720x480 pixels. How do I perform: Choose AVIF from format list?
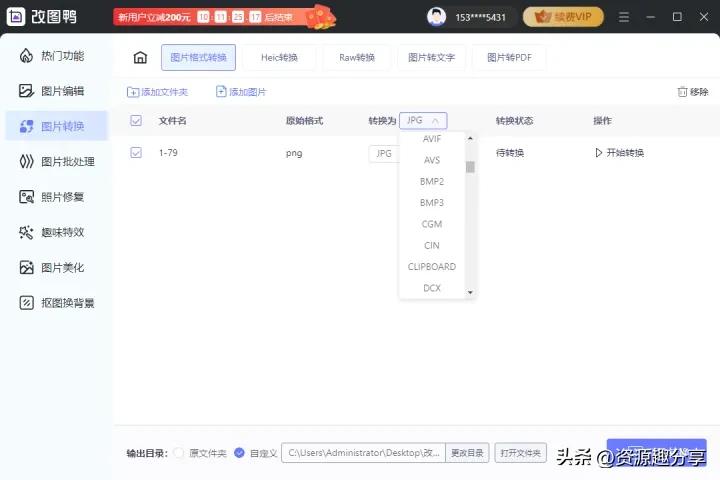coord(432,139)
